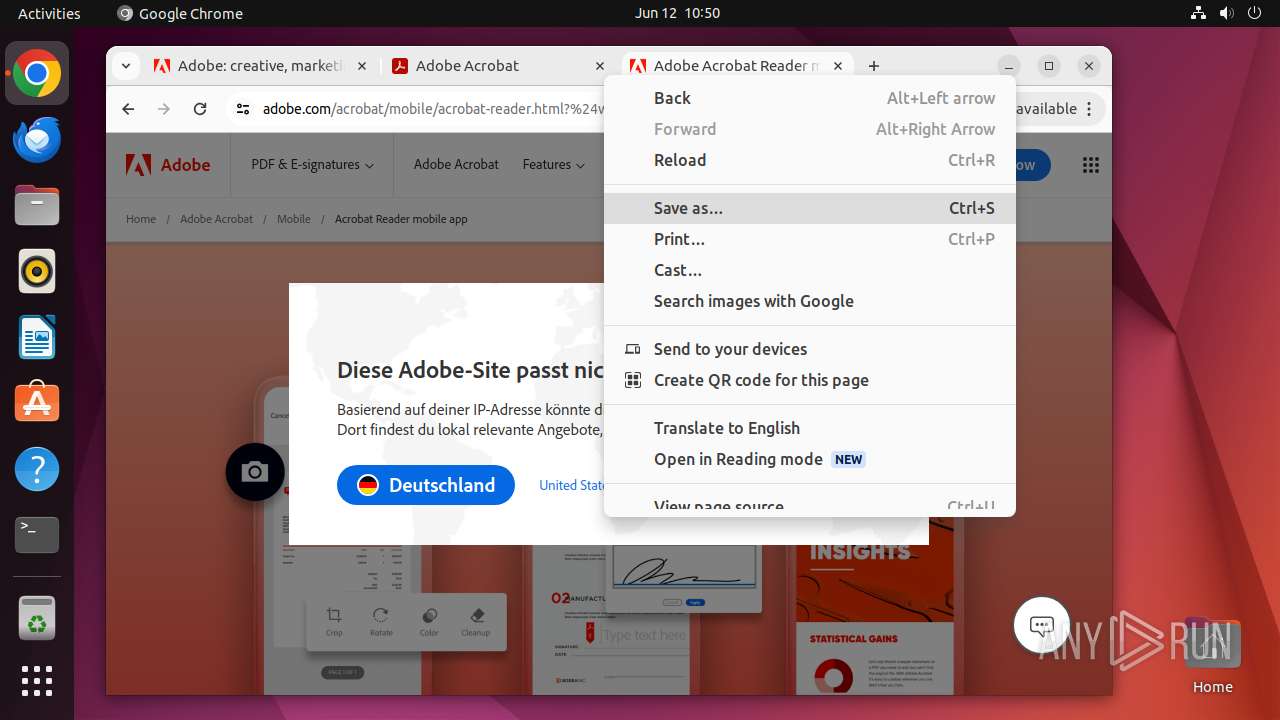Open the power tray icon
The image size is (1280, 720).
[1255, 13]
